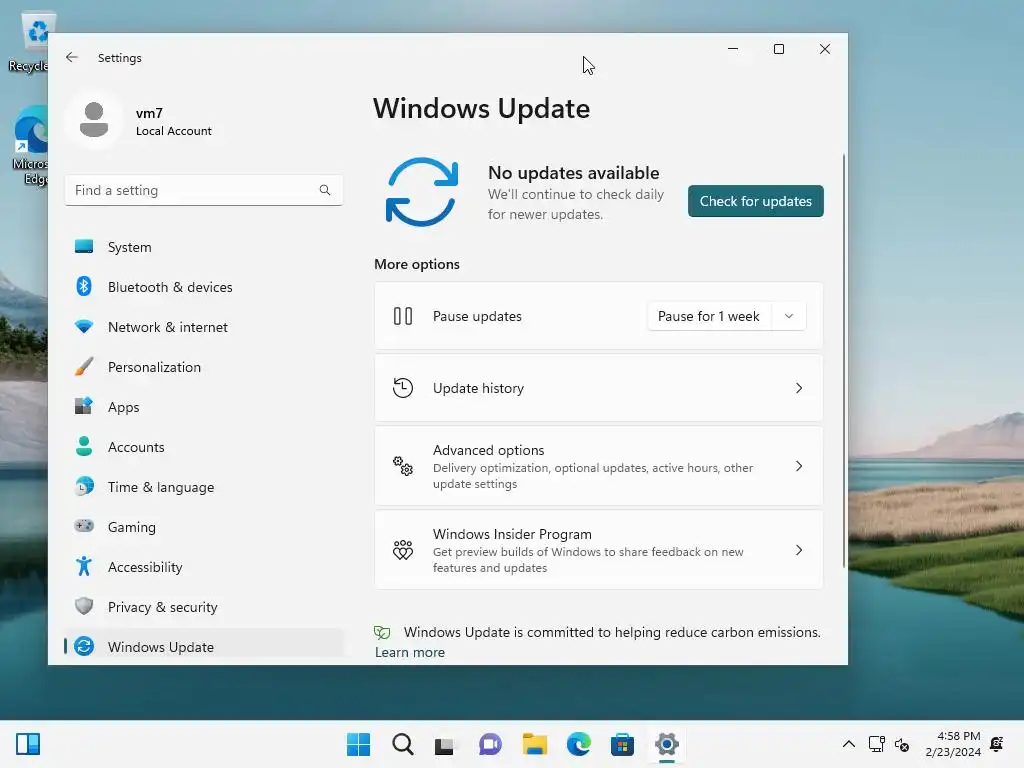Click the Privacy & security shield icon
The image size is (1024, 768).
84,606
